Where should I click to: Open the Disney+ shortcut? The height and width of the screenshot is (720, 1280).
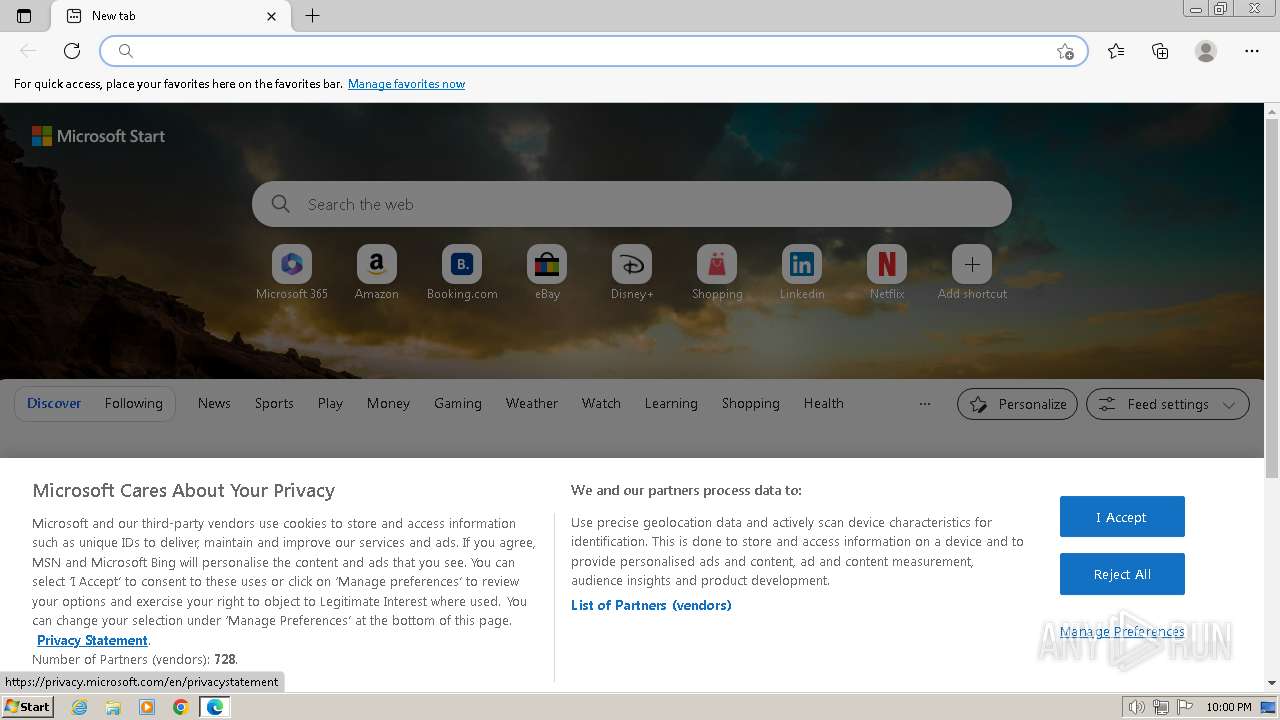[x=632, y=273]
